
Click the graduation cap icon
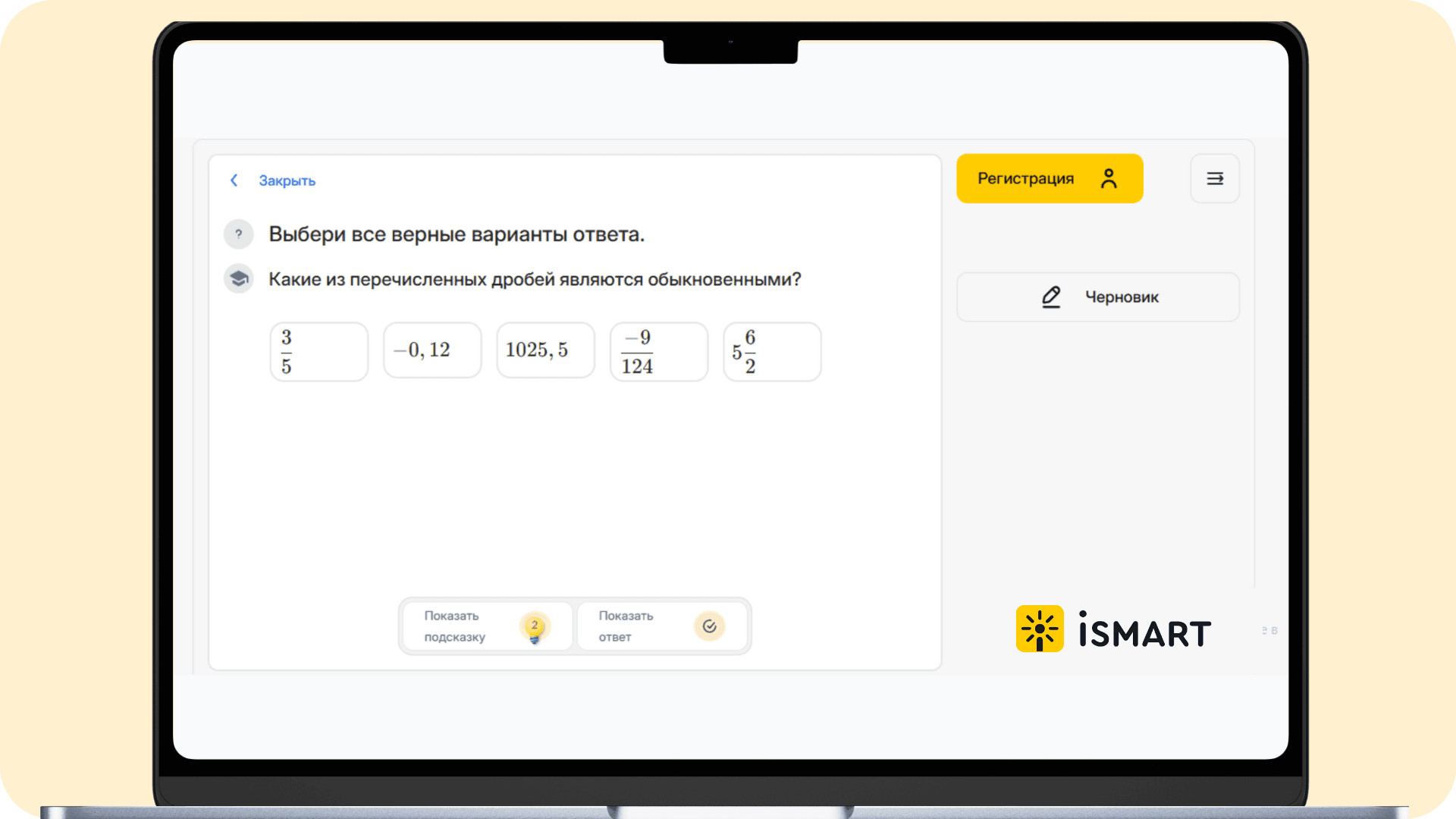pos(239,279)
